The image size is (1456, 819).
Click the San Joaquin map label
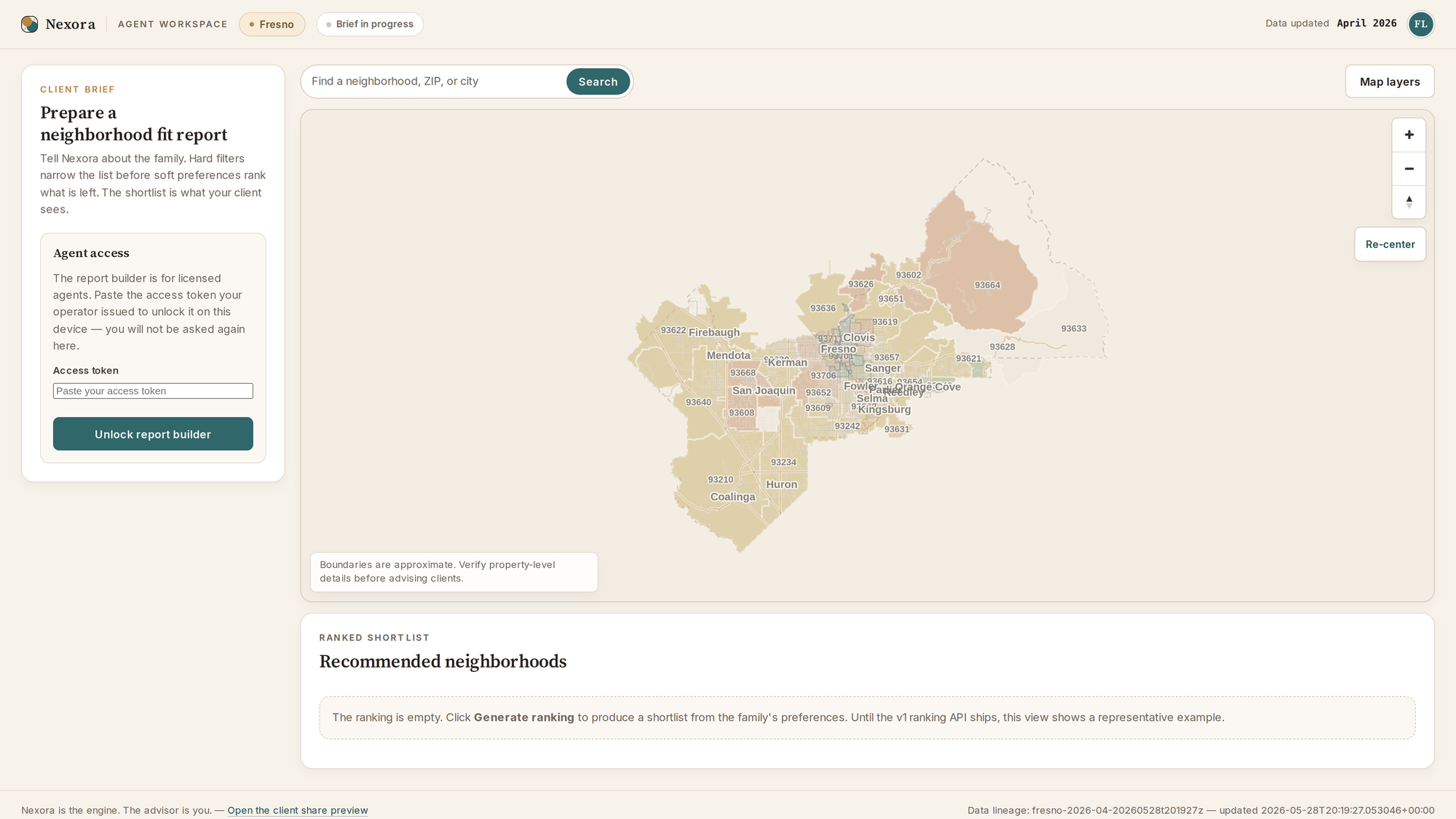[764, 391]
